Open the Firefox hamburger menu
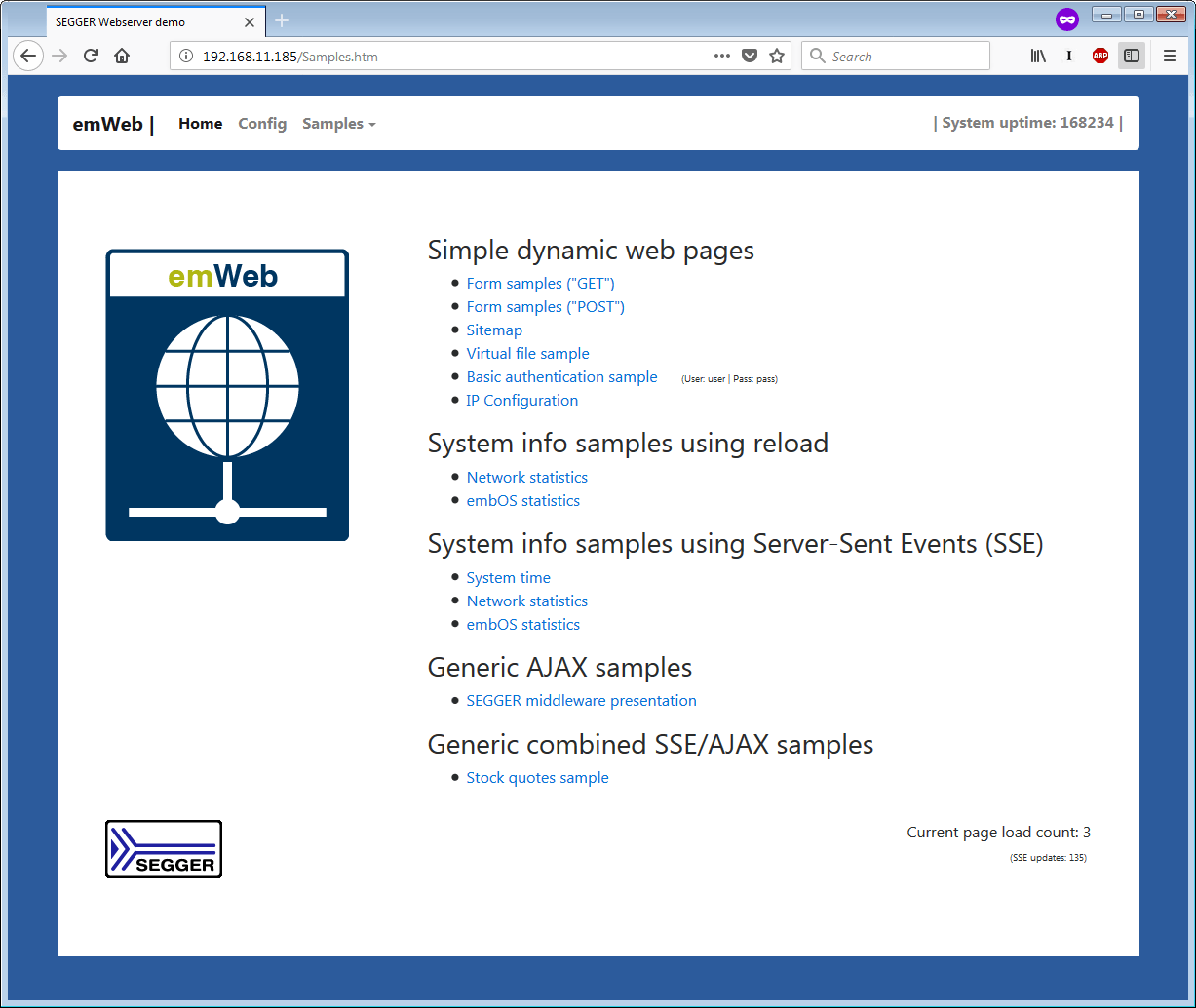Image resolution: width=1196 pixels, height=1008 pixels. click(1170, 56)
